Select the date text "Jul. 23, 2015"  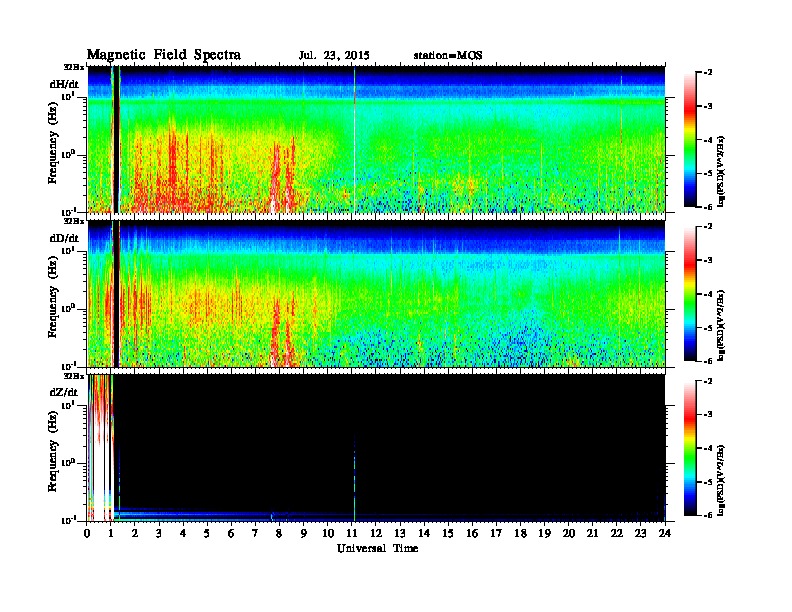coord(334,56)
